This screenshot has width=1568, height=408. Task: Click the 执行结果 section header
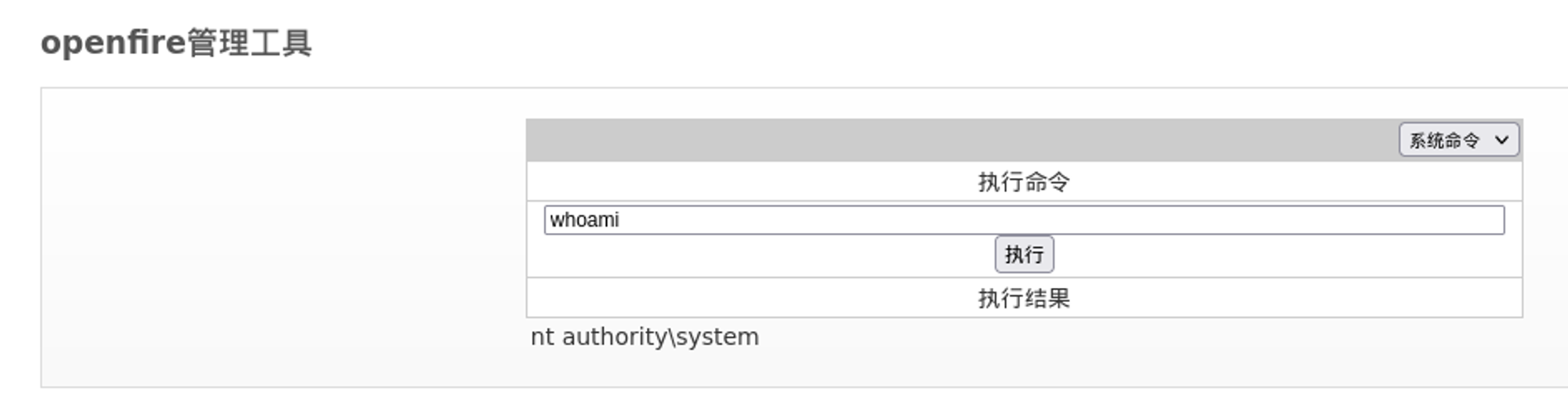(1024, 298)
